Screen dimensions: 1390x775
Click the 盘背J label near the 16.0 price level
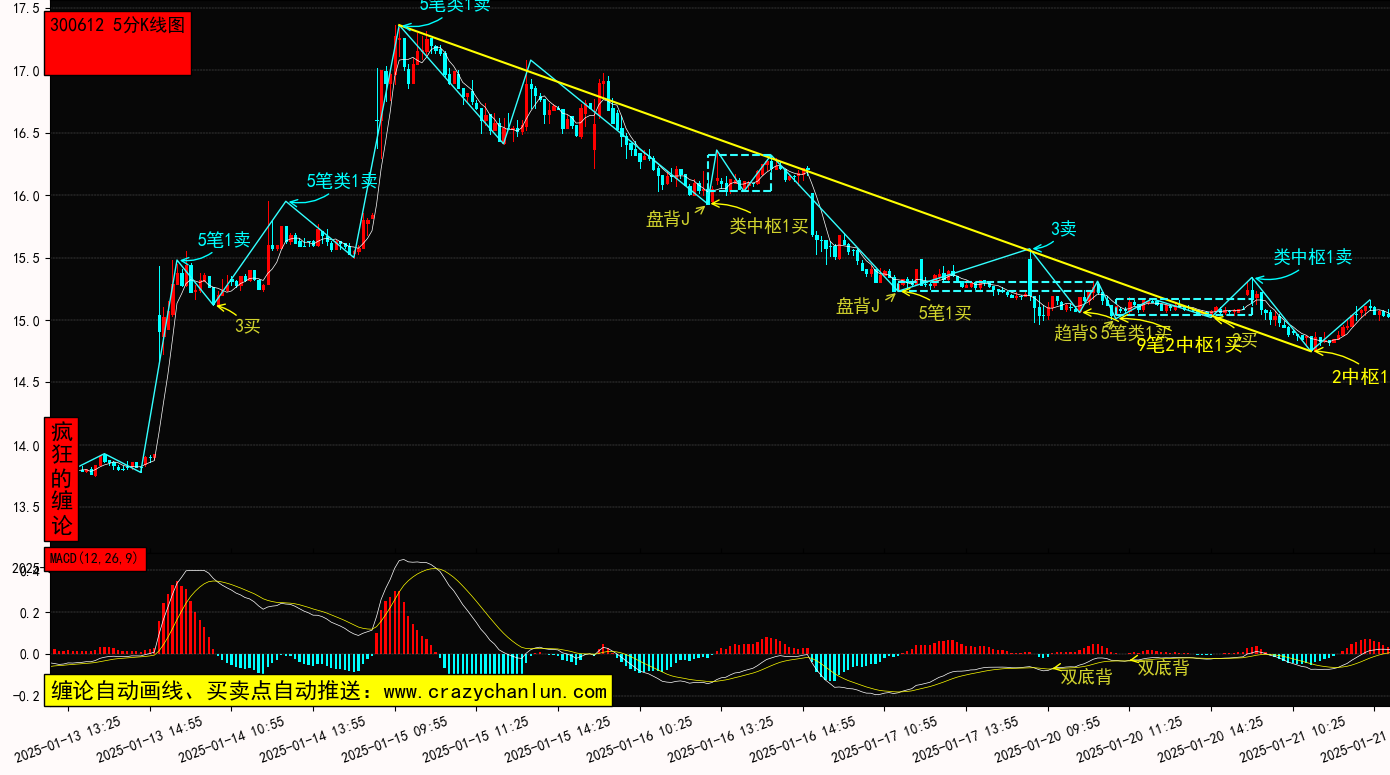pyautogui.click(x=668, y=219)
